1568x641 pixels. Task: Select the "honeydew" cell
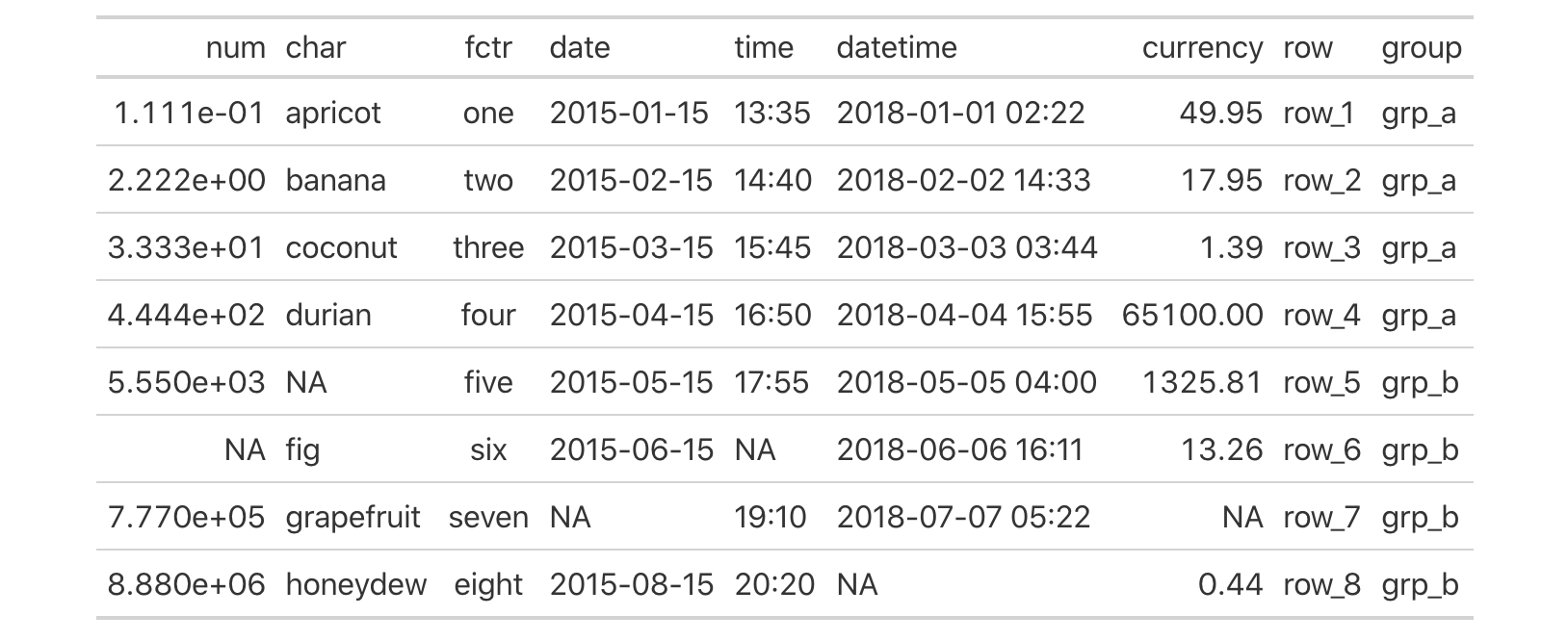(x=355, y=585)
